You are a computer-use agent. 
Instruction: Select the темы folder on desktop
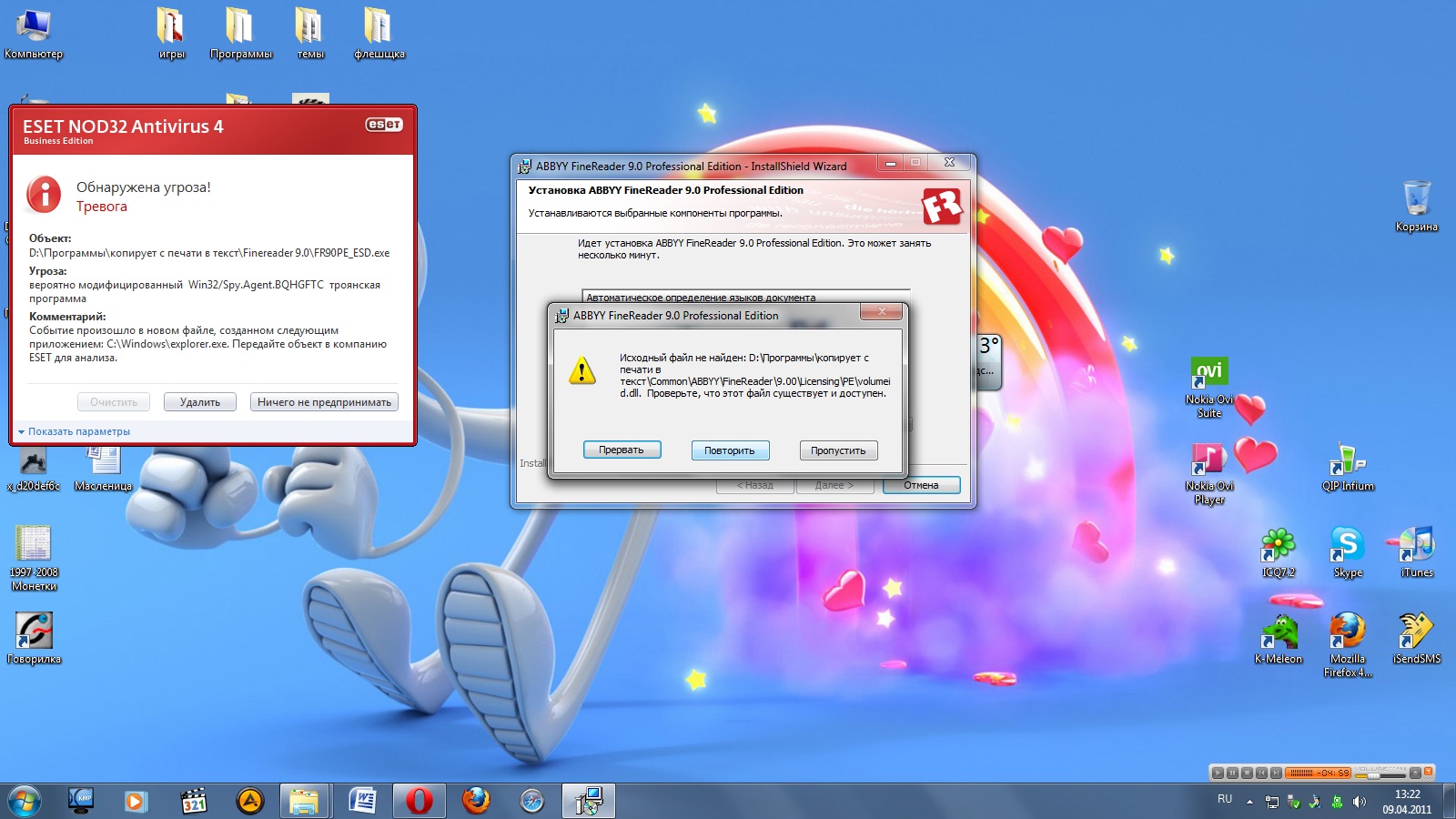(309, 34)
